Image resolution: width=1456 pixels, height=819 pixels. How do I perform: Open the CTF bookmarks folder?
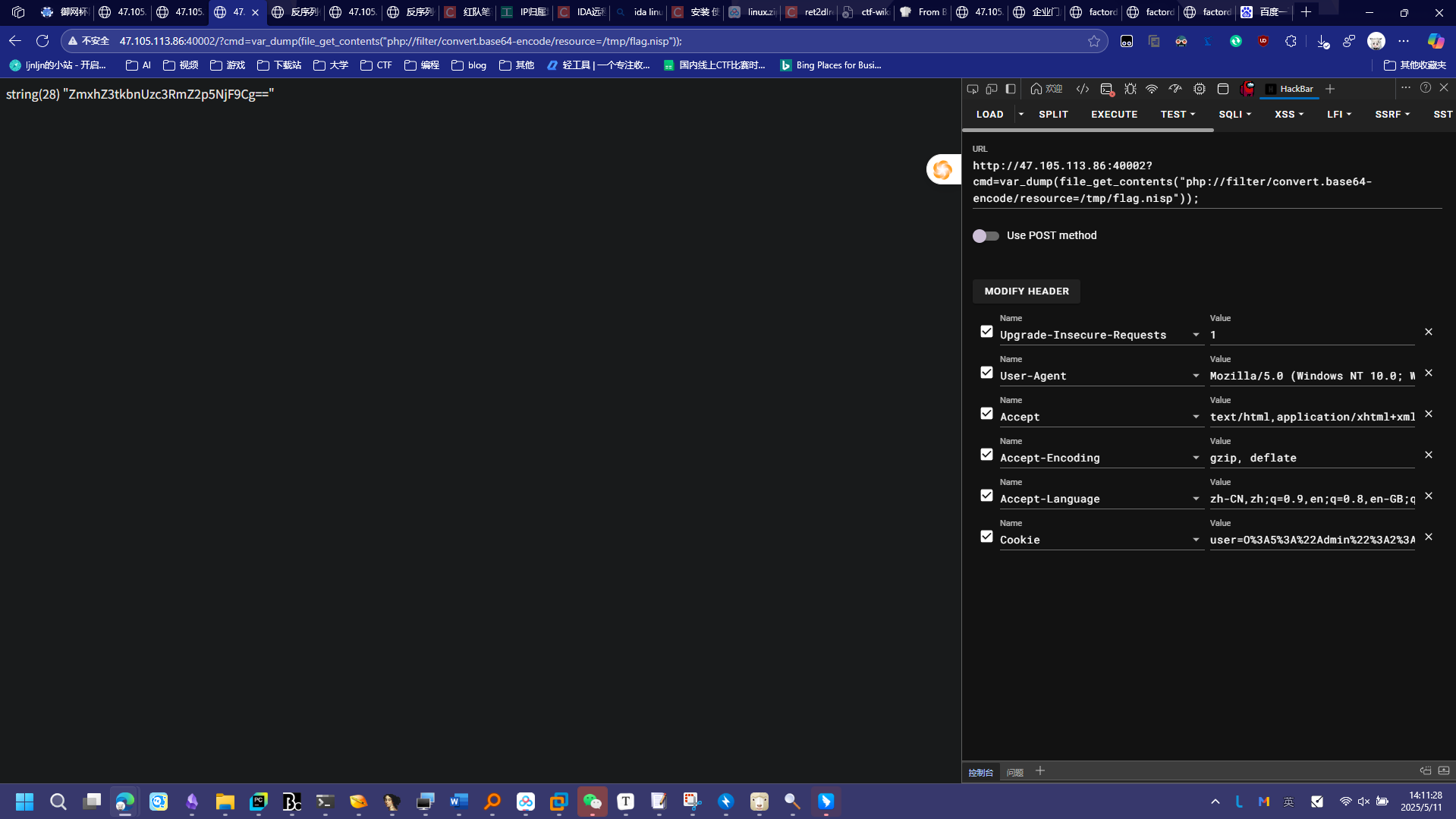coord(376,65)
